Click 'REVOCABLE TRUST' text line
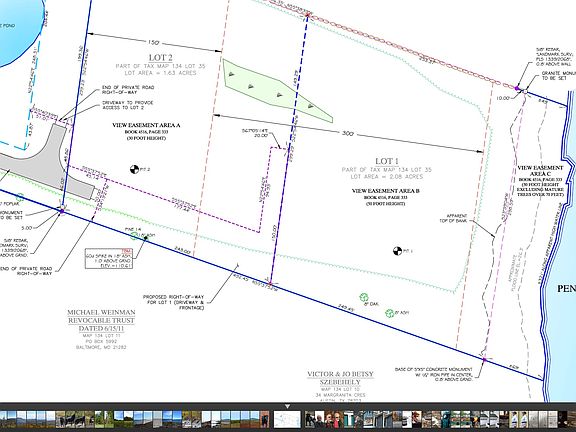The width and height of the screenshot is (576, 432). (x=101, y=320)
